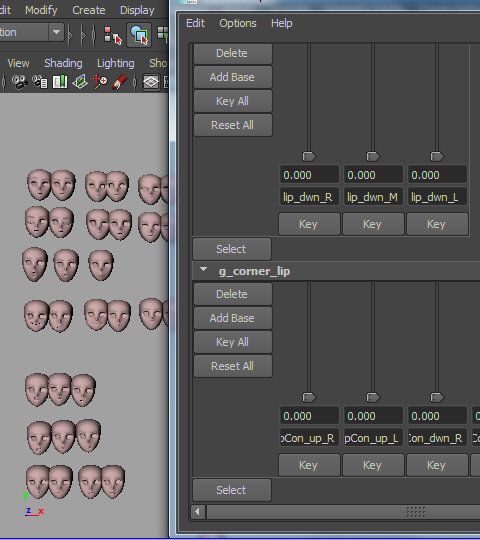Image resolution: width=480 pixels, height=540 pixels.
Task: Click Select button at bottom of g_corner_lip
Action: tap(232, 490)
